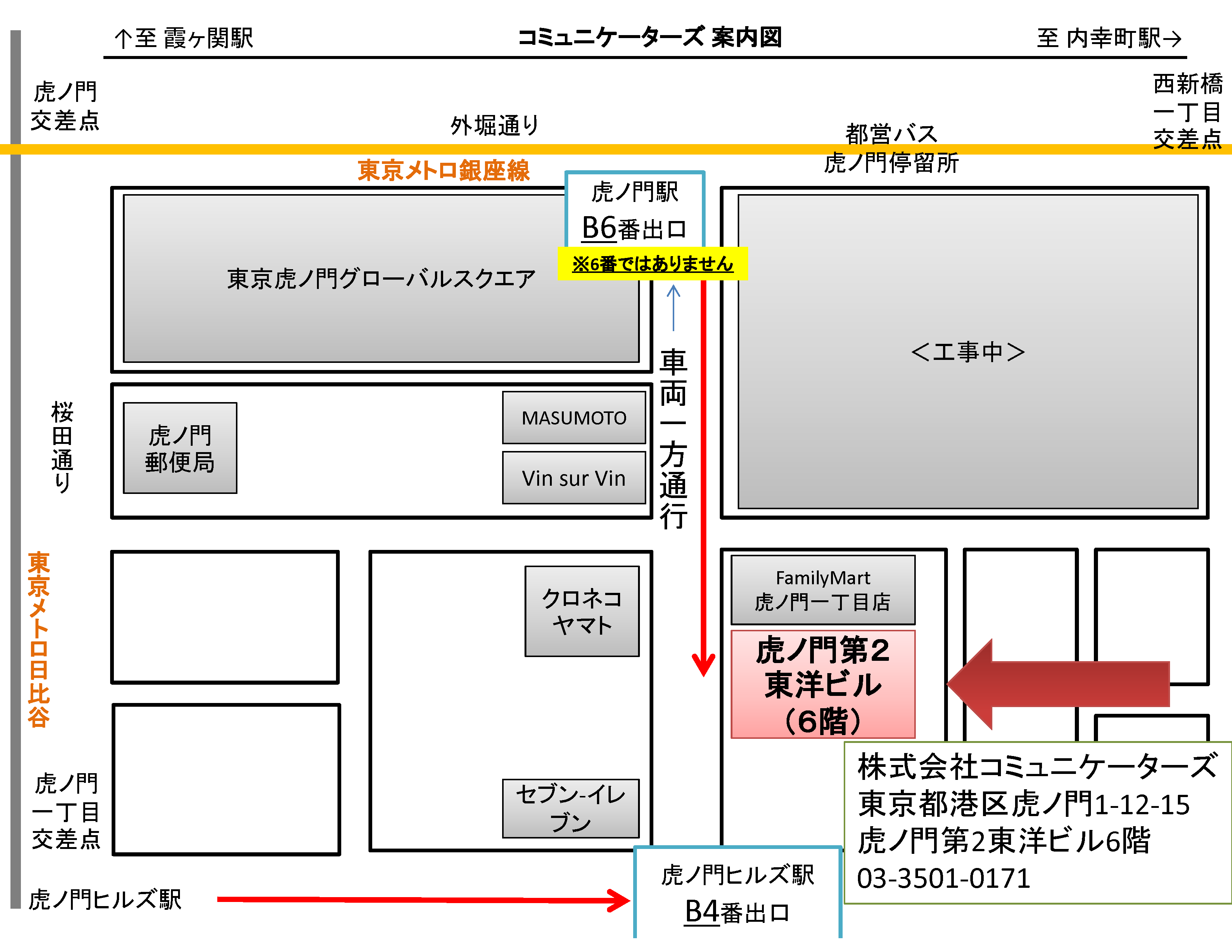Click the blue one-way traffic arrow
Screen dimensions: 1232x952
[673, 307]
